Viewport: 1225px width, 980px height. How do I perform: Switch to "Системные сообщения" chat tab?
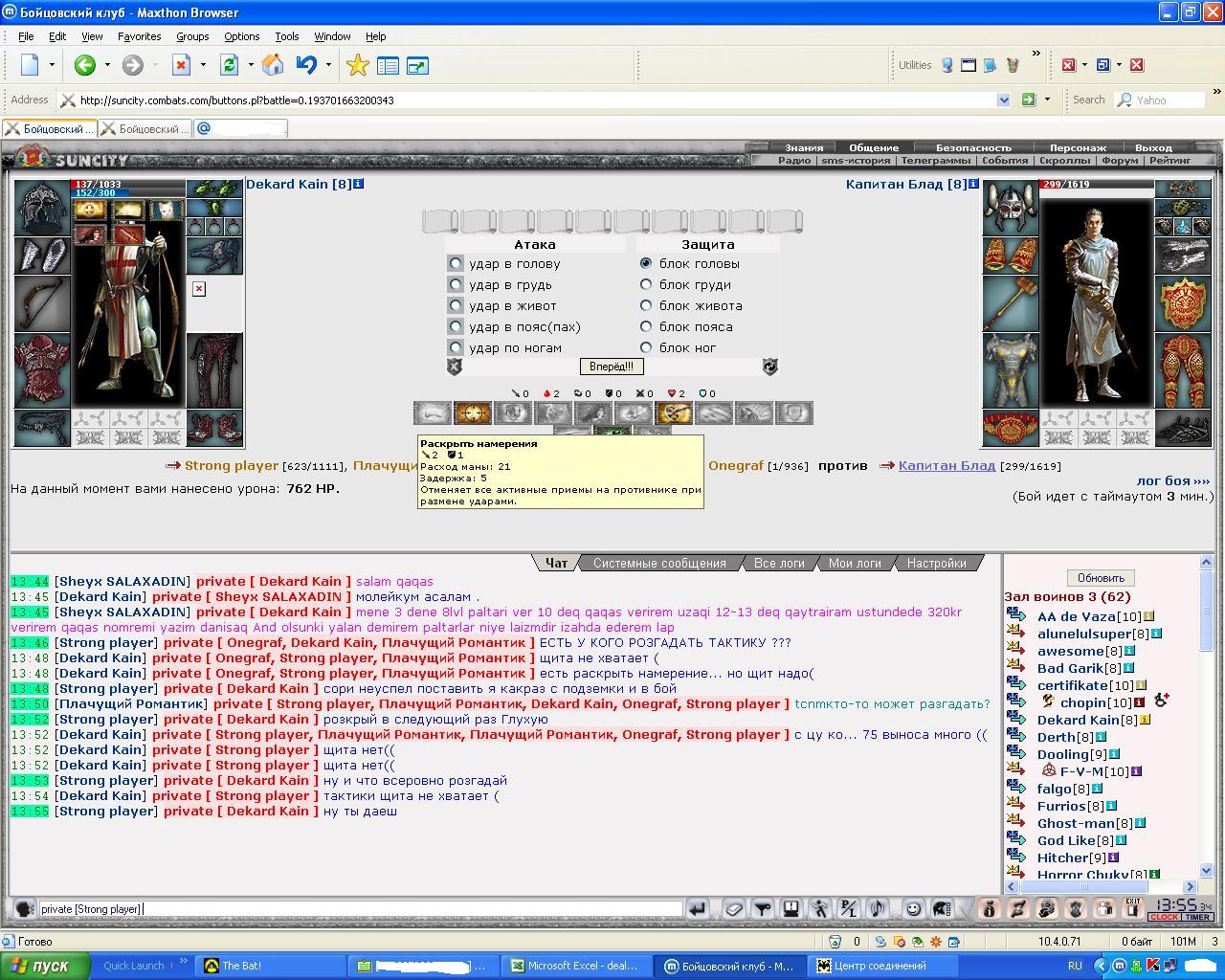click(x=659, y=563)
